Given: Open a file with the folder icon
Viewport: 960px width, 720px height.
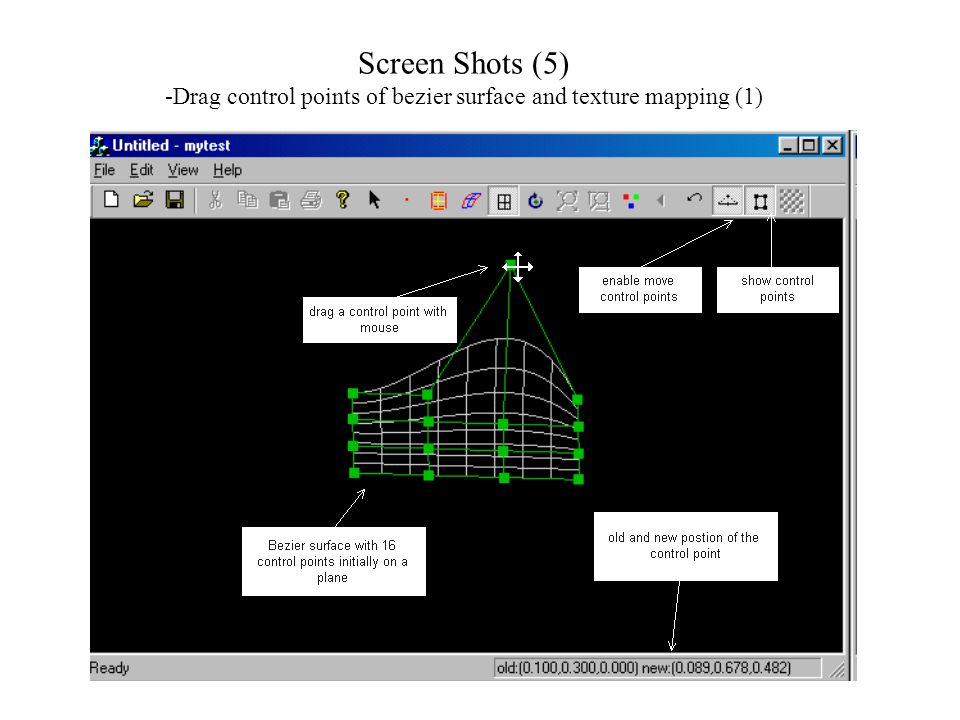Looking at the screenshot, I should pyautogui.click(x=143, y=200).
